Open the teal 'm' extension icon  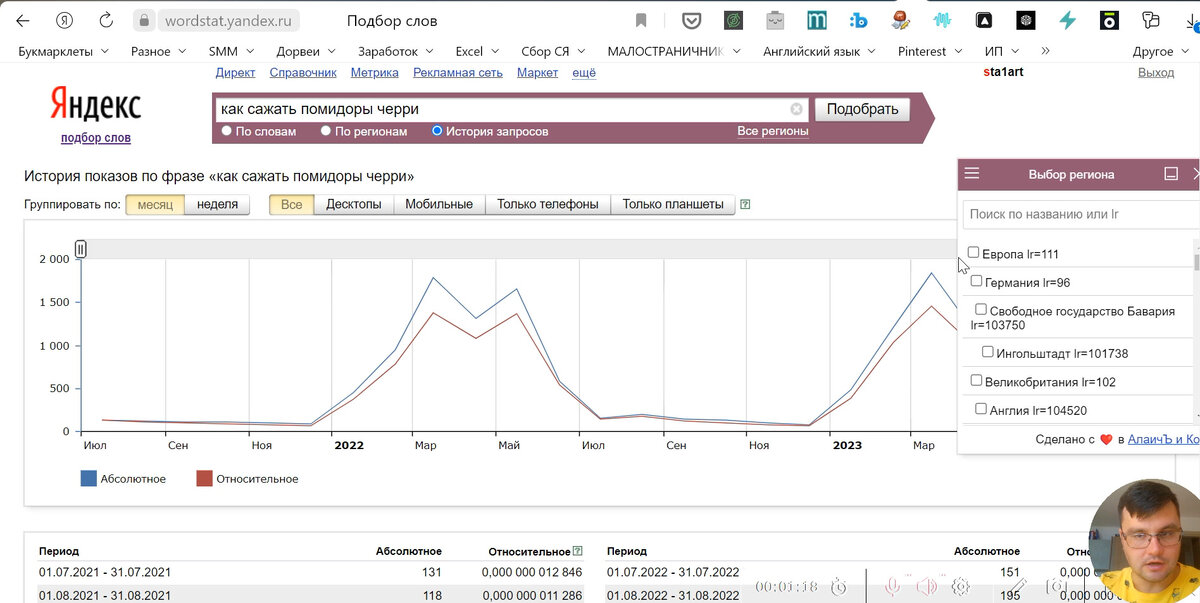(x=817, y=20)
